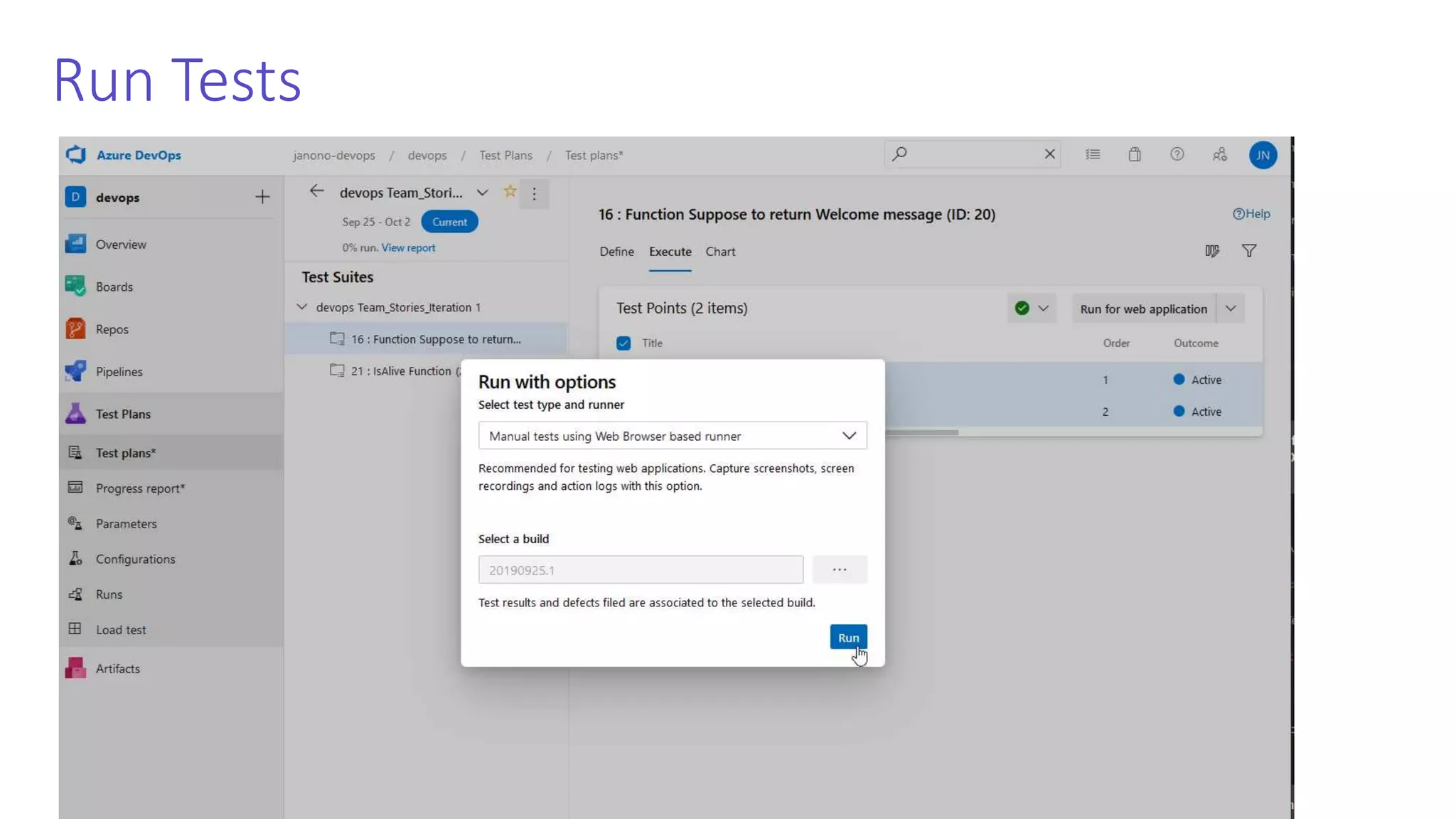Viewport: 1456px width, 819px height.
Task: Click the blue Run button
Action: point(847,637)
